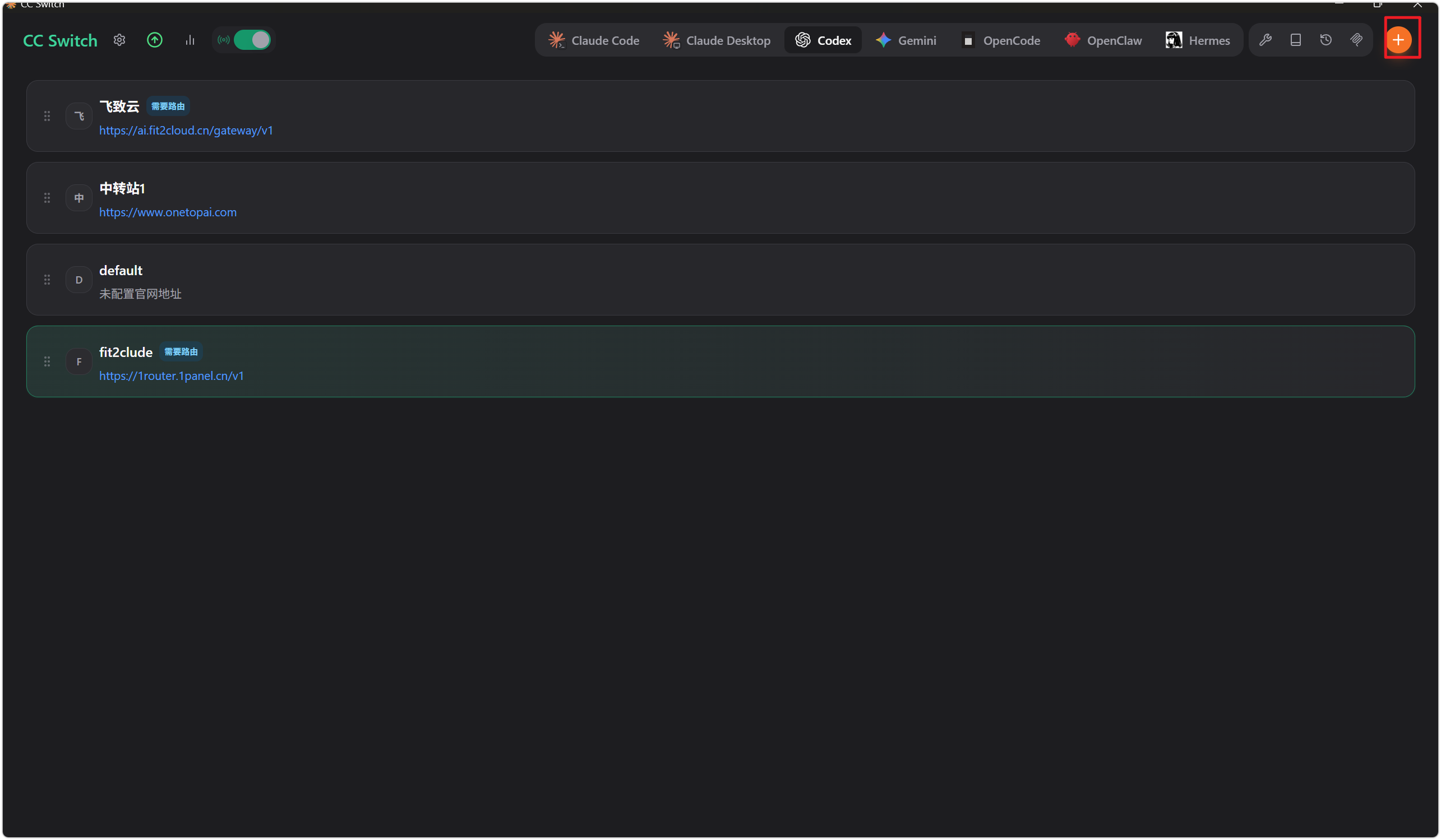1441x840 pixels.
Task: Open the wrench tools icon
Action: tap(1265, 40)
